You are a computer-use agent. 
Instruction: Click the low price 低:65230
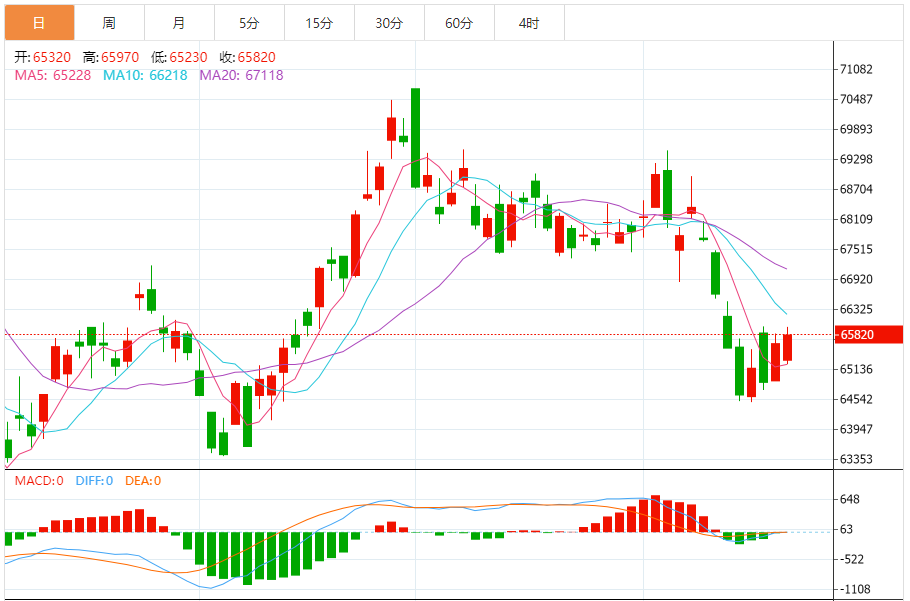(179, 57)
